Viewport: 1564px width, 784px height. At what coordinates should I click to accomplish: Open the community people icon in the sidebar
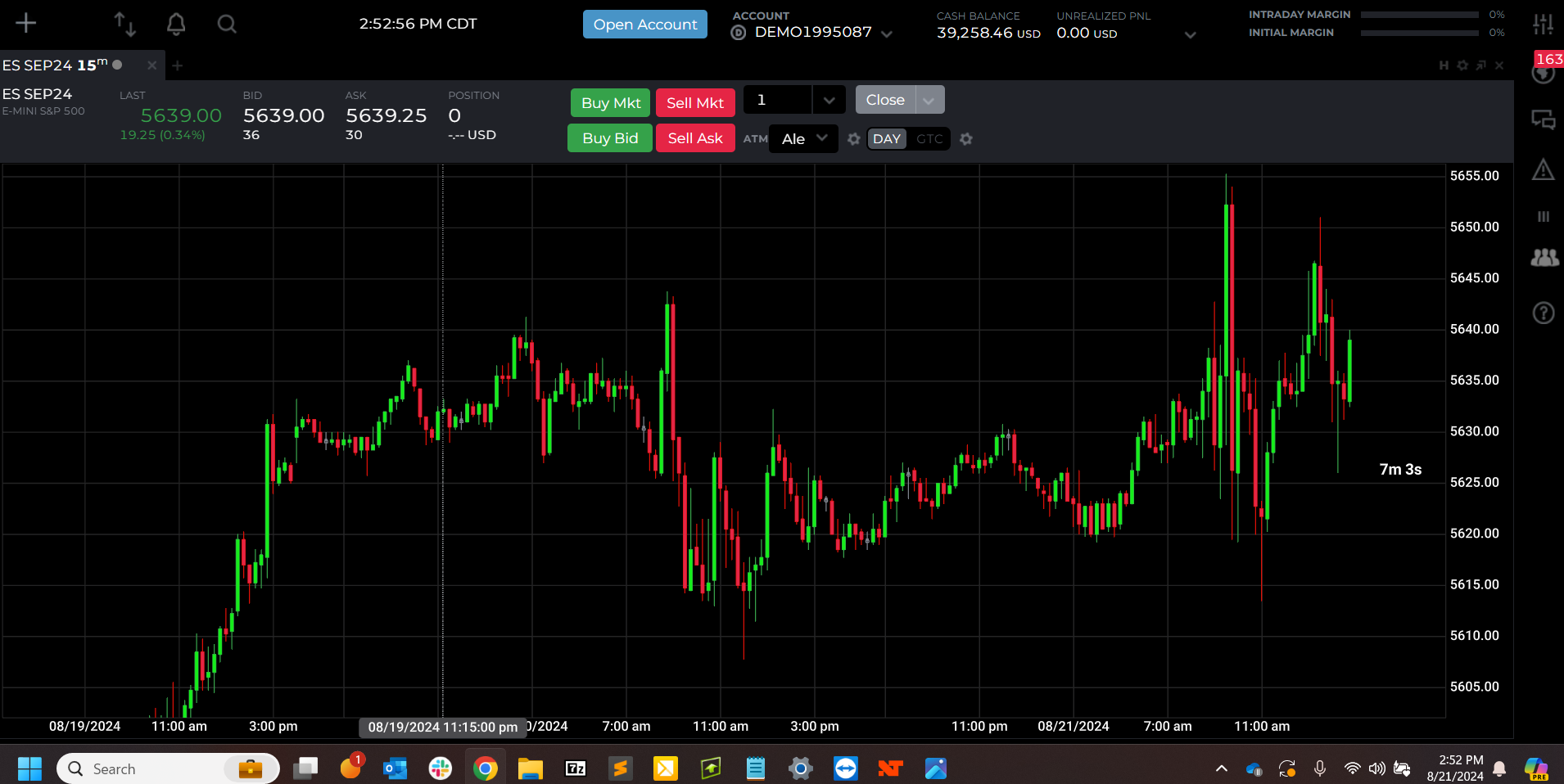tap(1544, 258)
